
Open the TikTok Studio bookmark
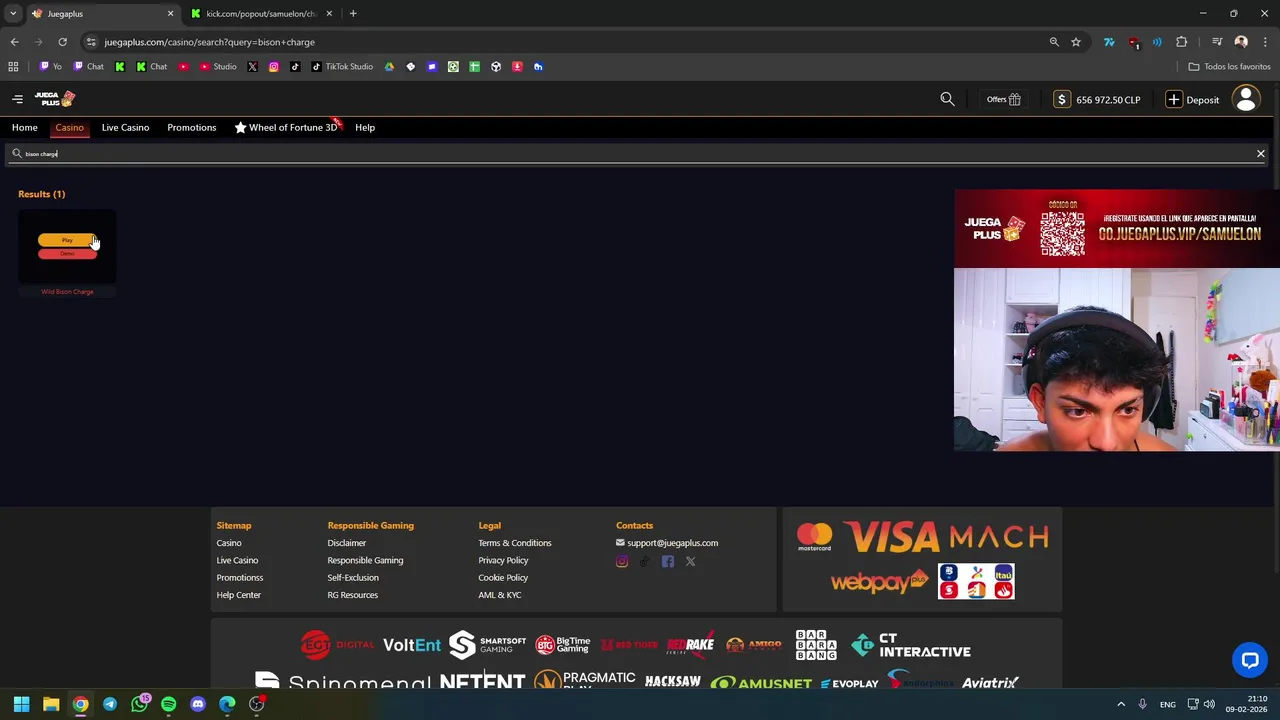pos(342,67)
